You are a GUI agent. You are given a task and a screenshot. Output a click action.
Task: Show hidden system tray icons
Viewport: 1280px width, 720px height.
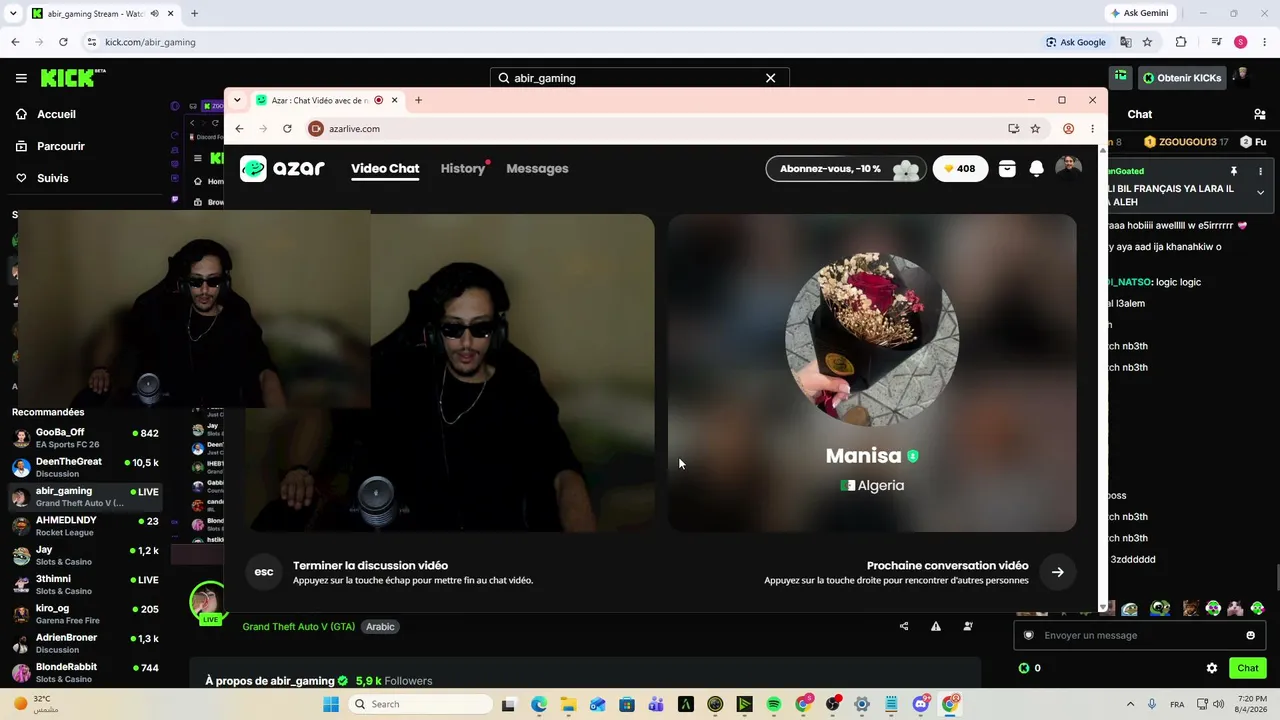point(1130,704)
